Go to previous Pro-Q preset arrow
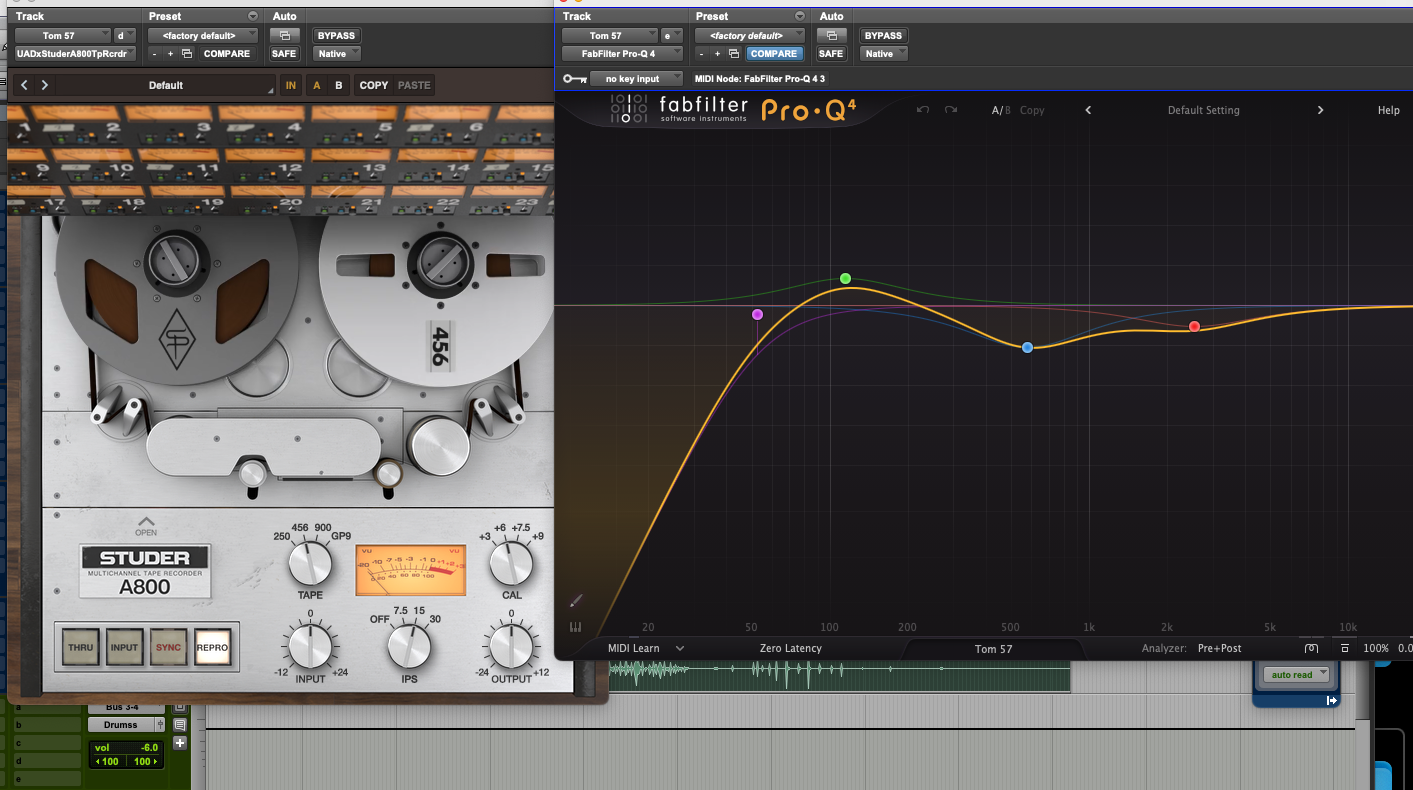Viewport: 1413px width, 790px height. click(x=1088, y=110)
